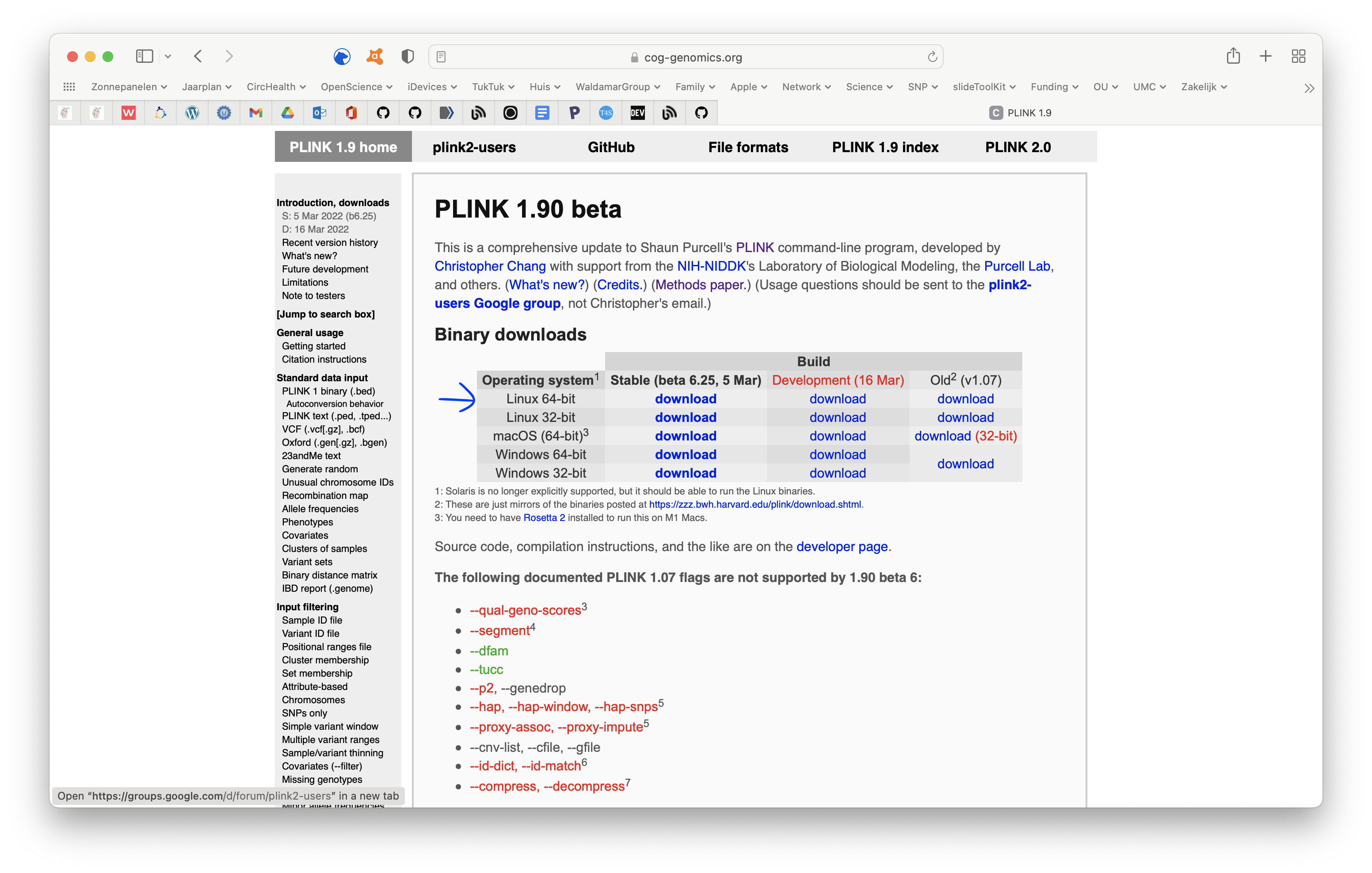Show the favorites grid icon
The image size is (1372, 873).
click(x=69, y=87)
